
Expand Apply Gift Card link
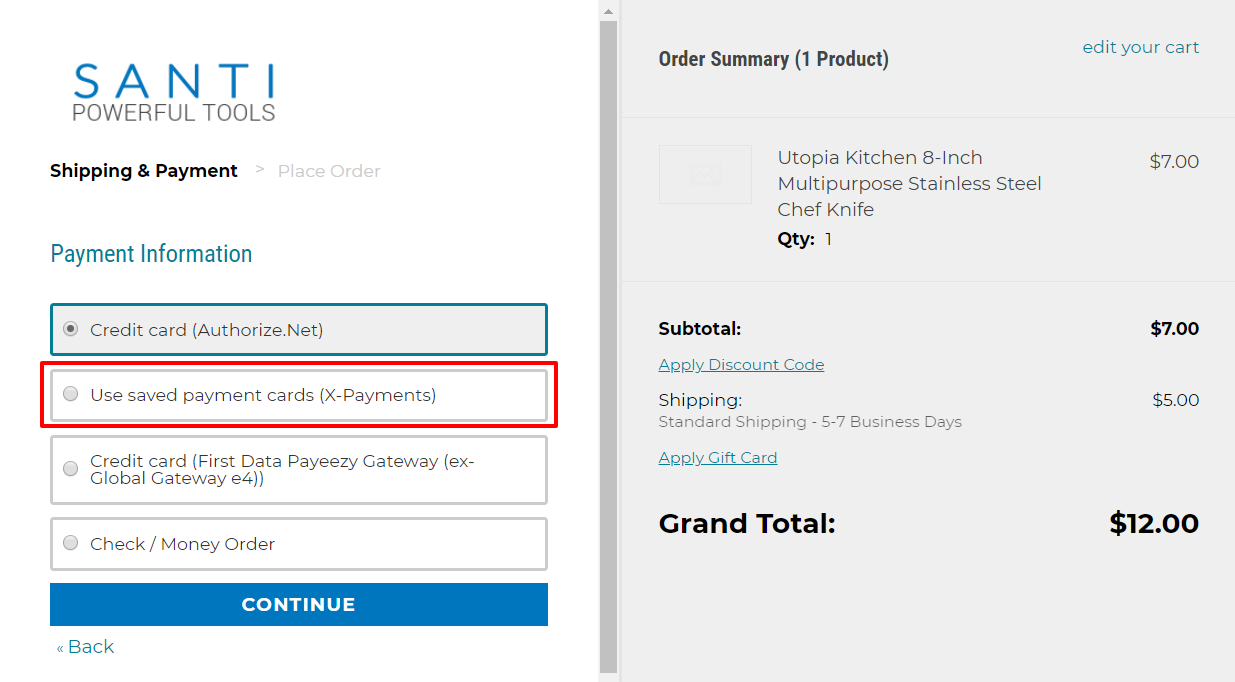718,458
